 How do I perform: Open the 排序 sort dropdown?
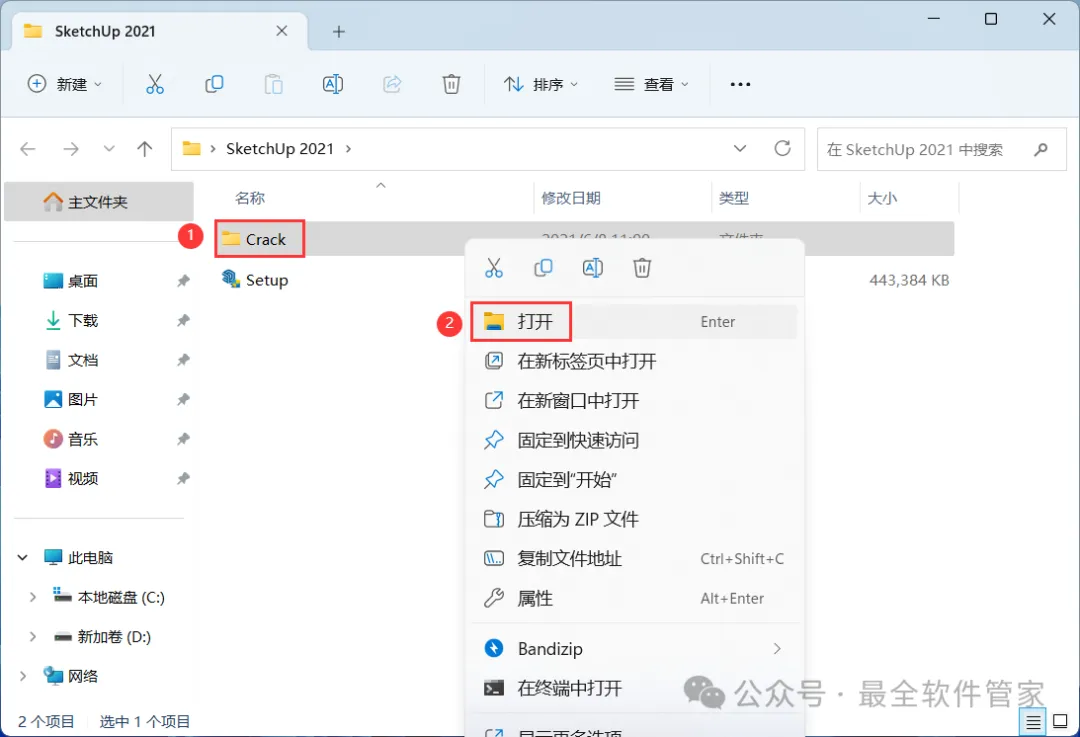(x=541, y=84)
